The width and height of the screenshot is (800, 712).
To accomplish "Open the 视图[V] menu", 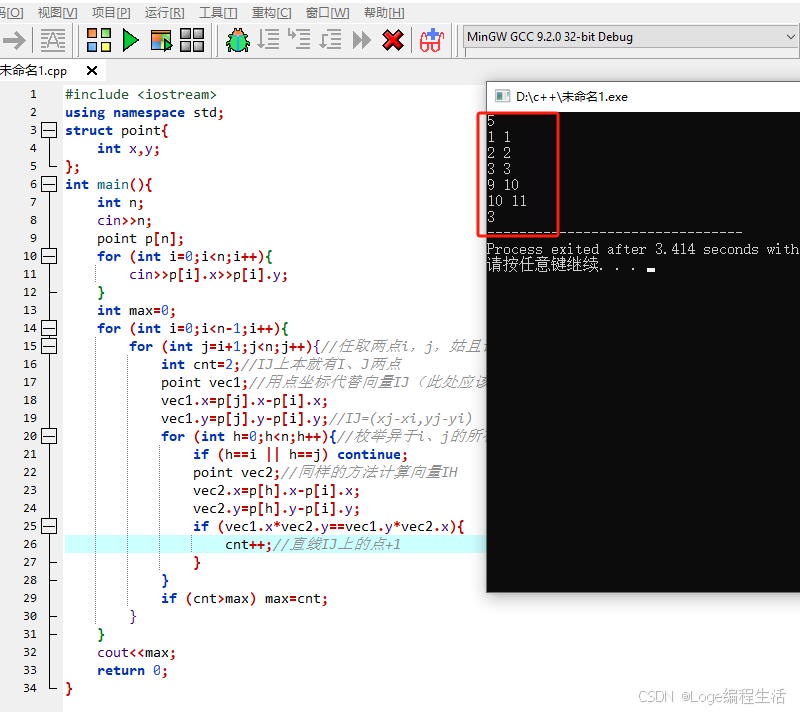I will 58,13.
